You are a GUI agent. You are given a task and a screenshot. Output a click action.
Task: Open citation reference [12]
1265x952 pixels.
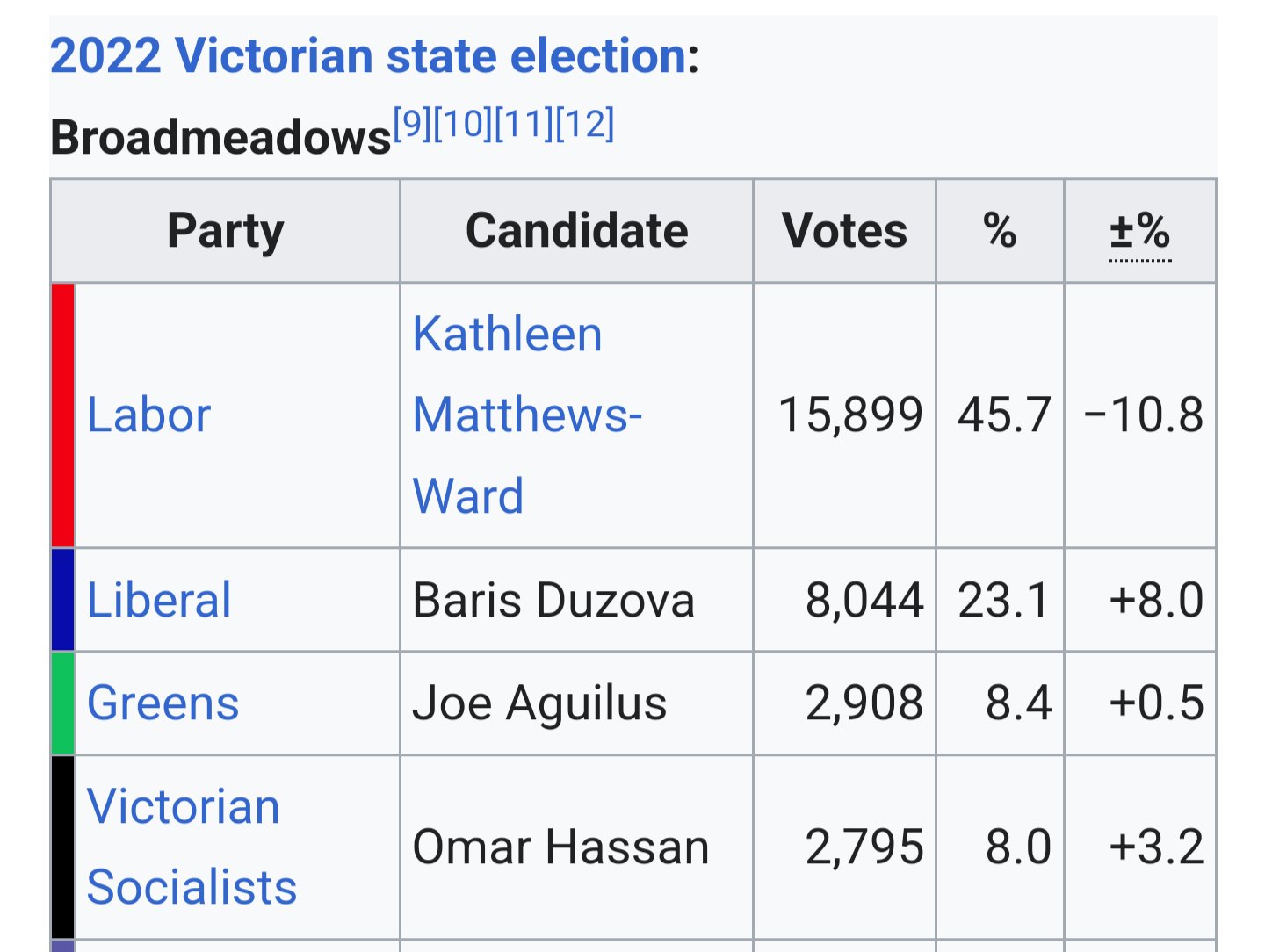coord(585,124)
